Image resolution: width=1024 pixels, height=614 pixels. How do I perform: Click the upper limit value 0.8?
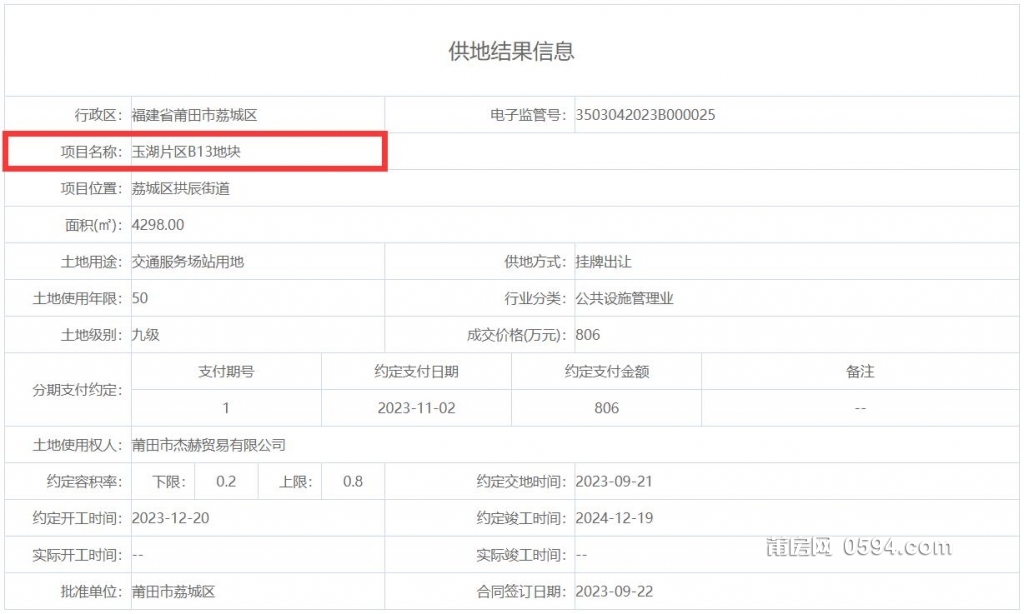click(353, 482)
